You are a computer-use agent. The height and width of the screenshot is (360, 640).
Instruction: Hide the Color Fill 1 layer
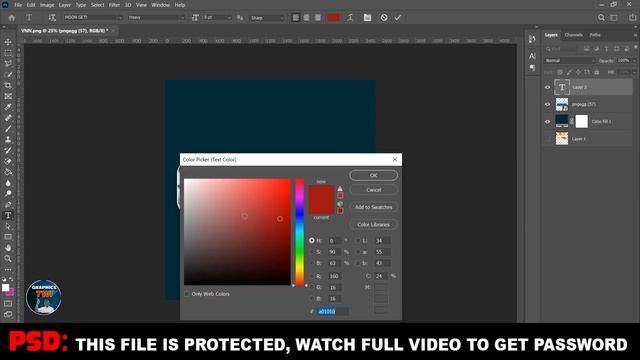coord(548,122)
